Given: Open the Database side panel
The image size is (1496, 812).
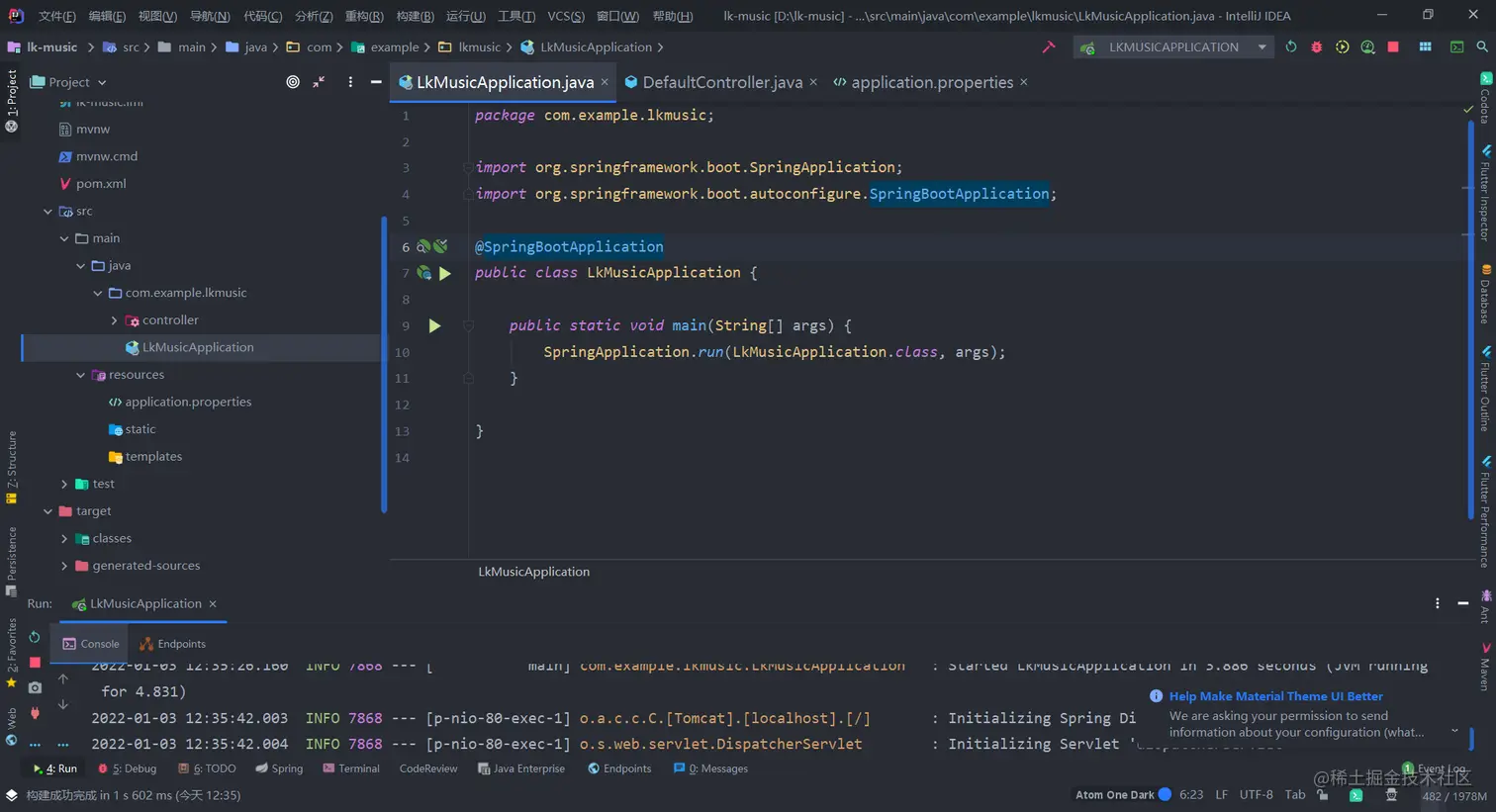Looking at the screenshot, I should click(x=1485, y=294).
